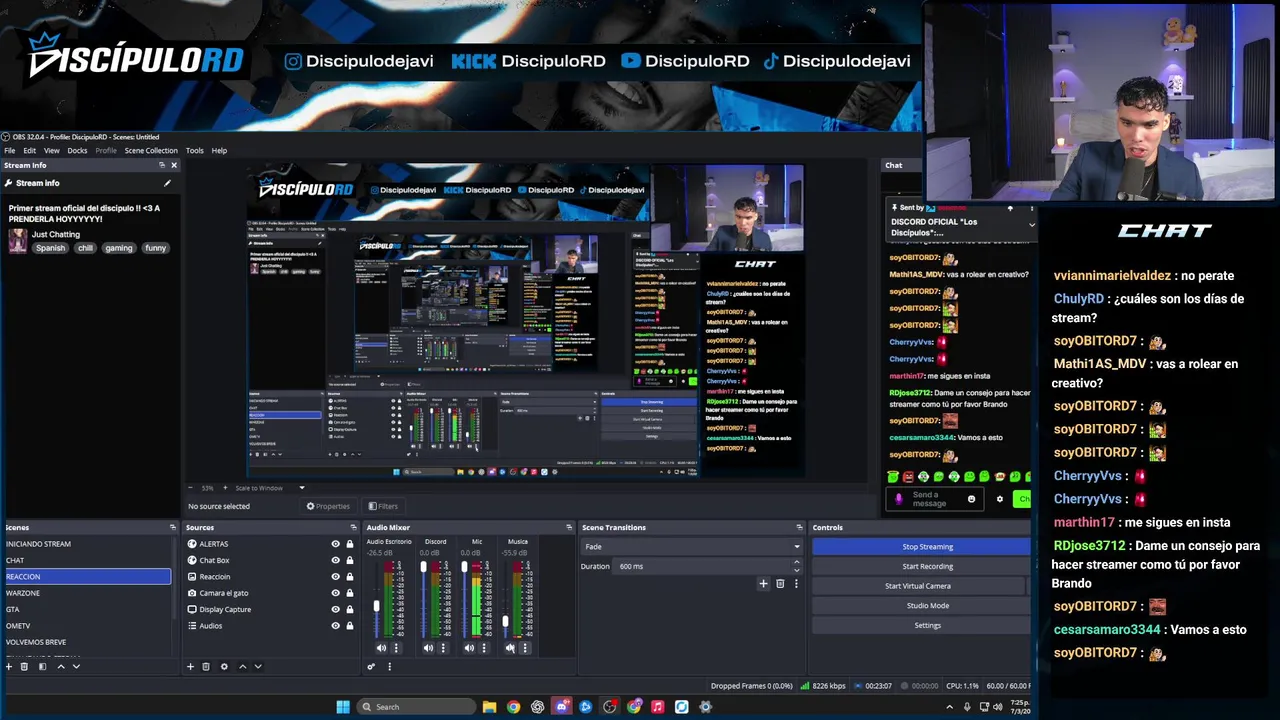Hide the Audios source group

(335, 626)
